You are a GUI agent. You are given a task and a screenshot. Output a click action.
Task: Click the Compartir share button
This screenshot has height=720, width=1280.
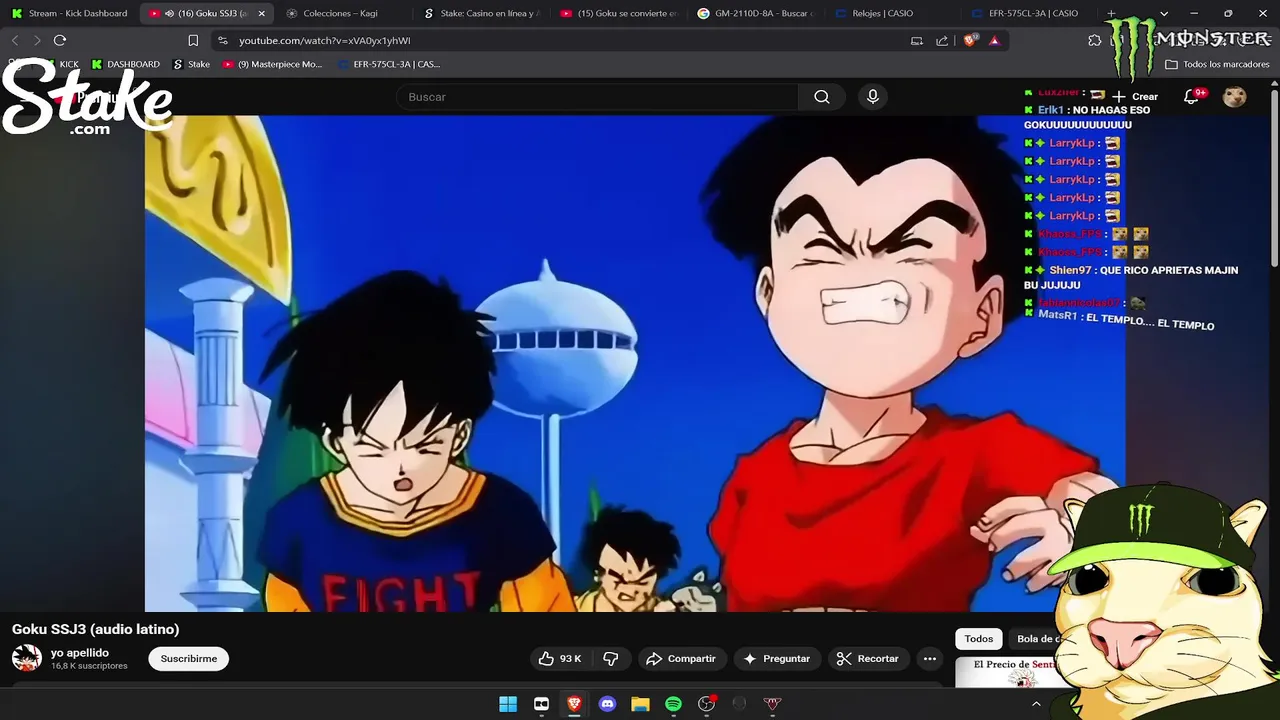(x=681, y=659)
